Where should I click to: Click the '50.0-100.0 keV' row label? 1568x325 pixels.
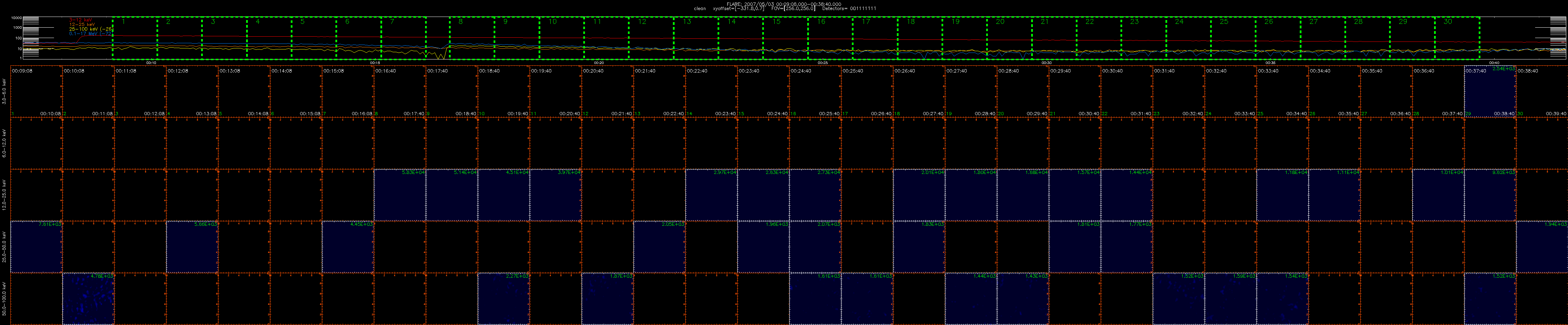pos(5,298)
